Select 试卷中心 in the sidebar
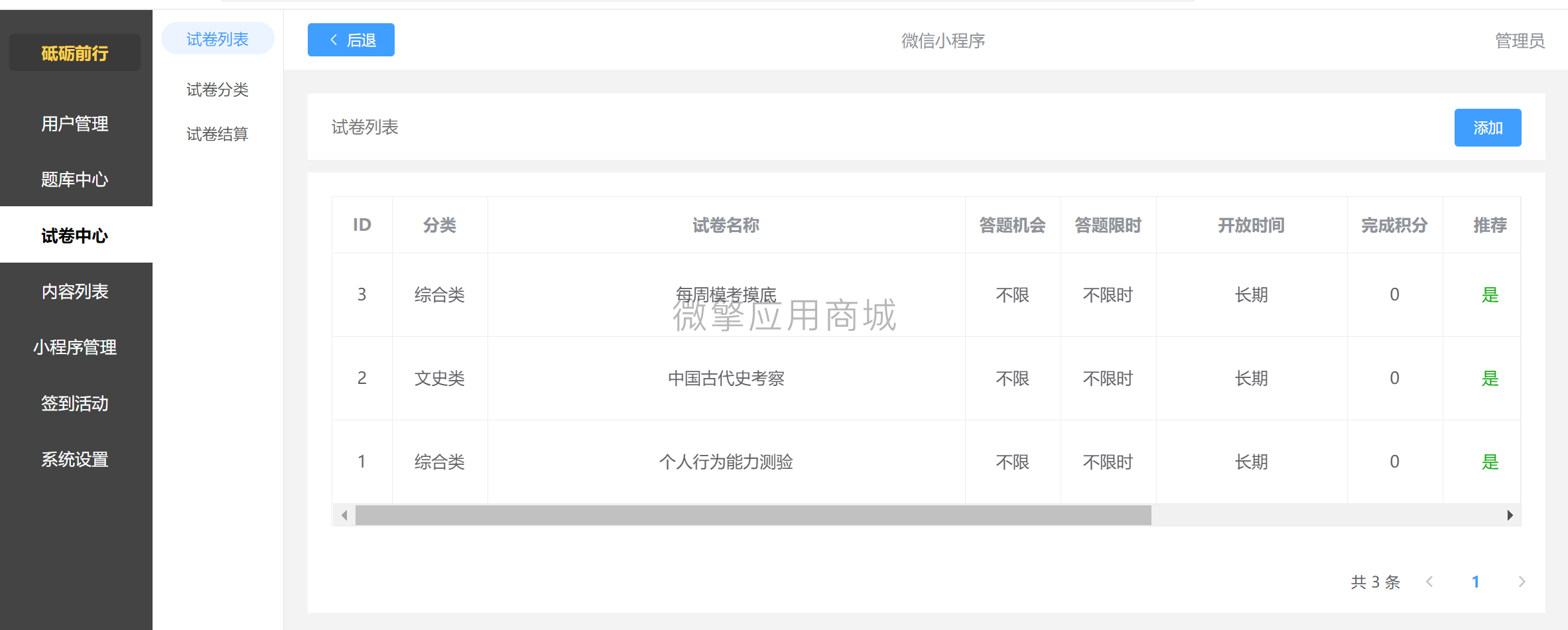This screenshot has width=1568, height=630. pos(75,235)
